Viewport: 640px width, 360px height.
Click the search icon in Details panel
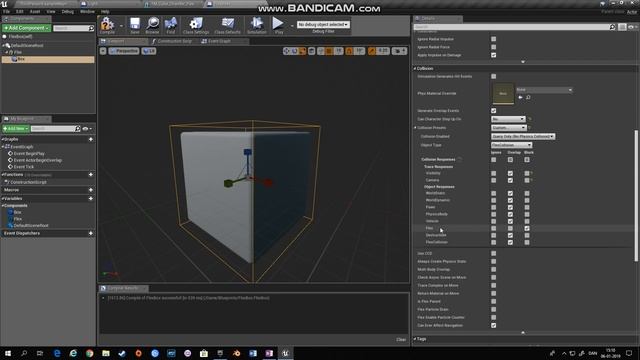tap(612, 27)
